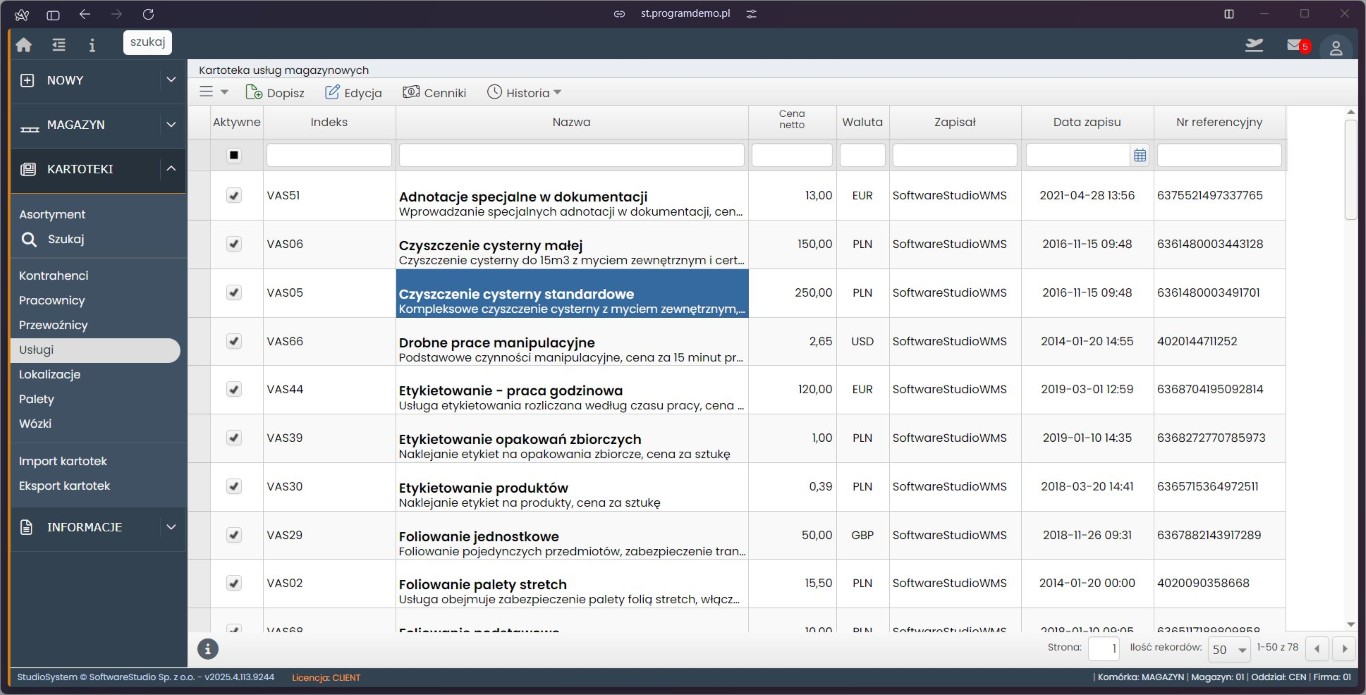Screen dimensions: 1366x695
Task: Uncheck Aktywne checkbox for VAS51
Action: coord(234,196)
